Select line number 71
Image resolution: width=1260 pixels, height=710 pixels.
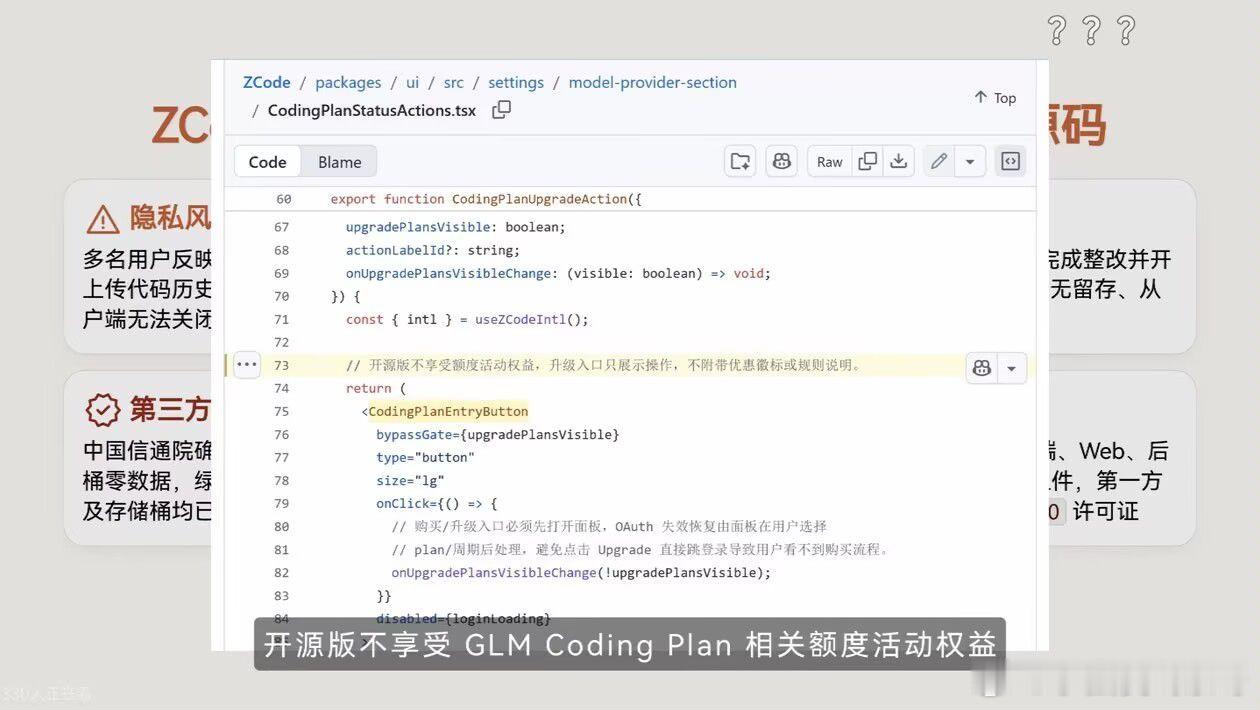(281, 319)
